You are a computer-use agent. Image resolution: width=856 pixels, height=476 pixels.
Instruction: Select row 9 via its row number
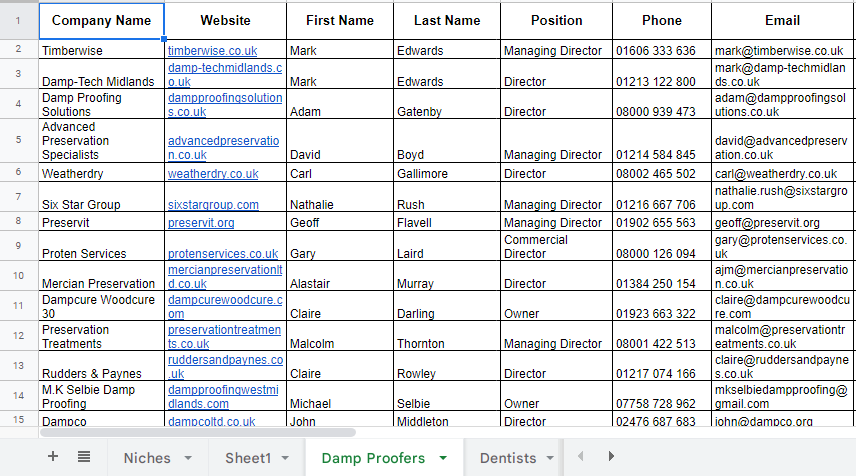point(19,246)
